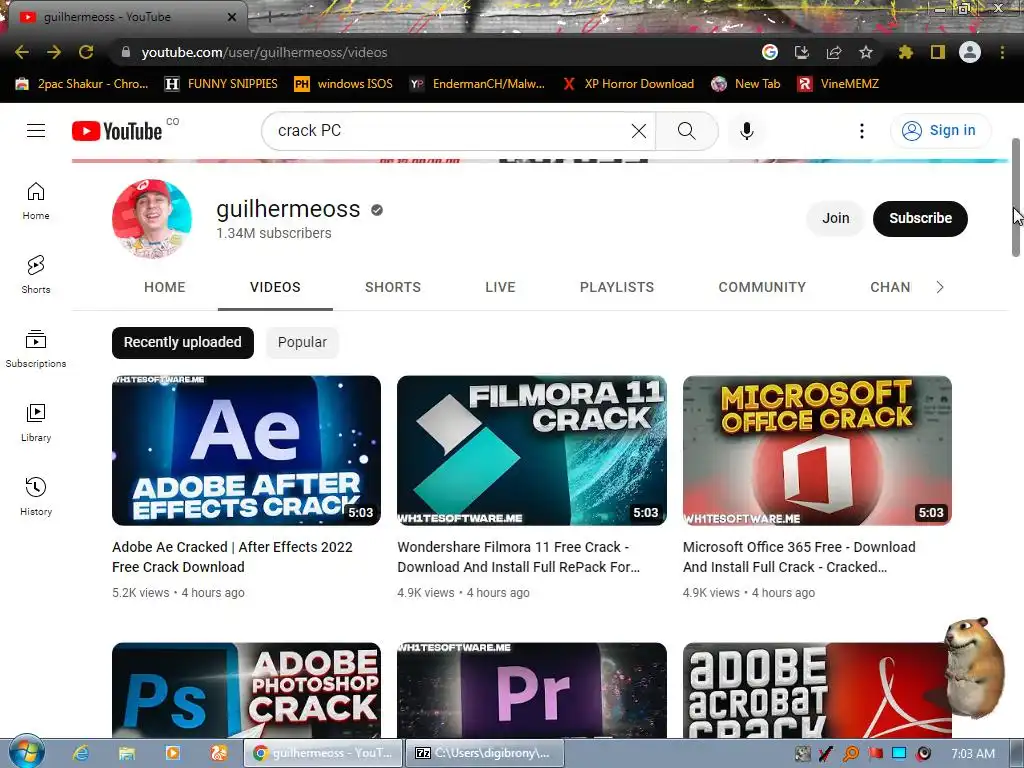Open the VineMEMZ bookmark
The width and height of the screenshot is (1024, 768).
[839, 84]
